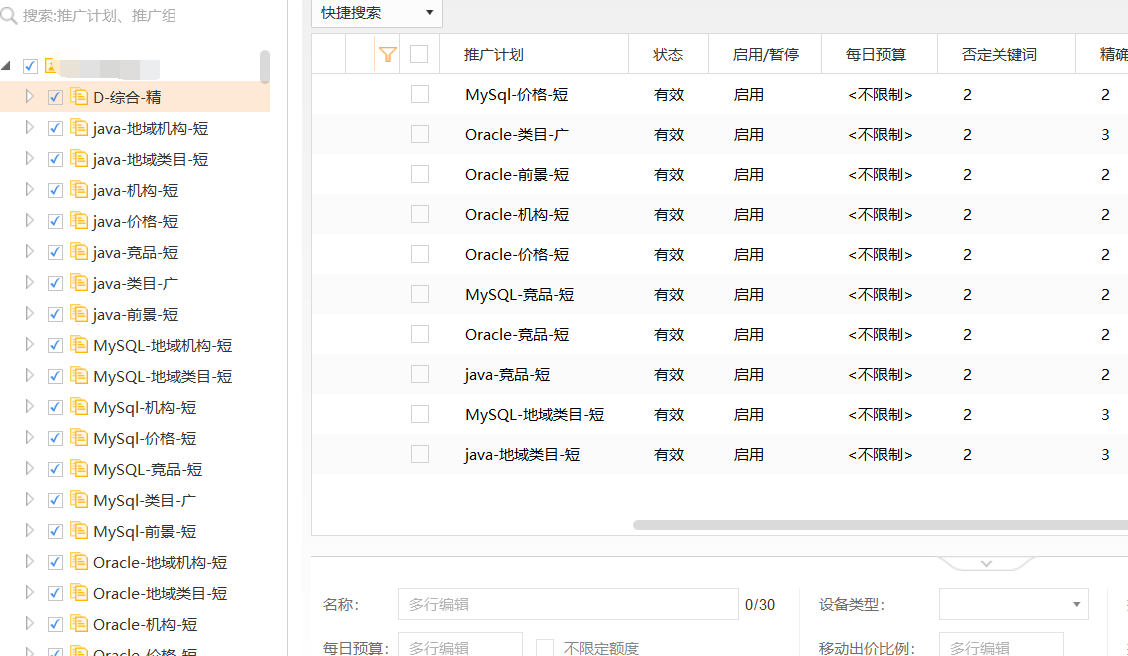This screenshot has width=1128, height=656.
Task: Click the Oracle-地域类目-短 plan icon
Action: click(x=79, y=592)
